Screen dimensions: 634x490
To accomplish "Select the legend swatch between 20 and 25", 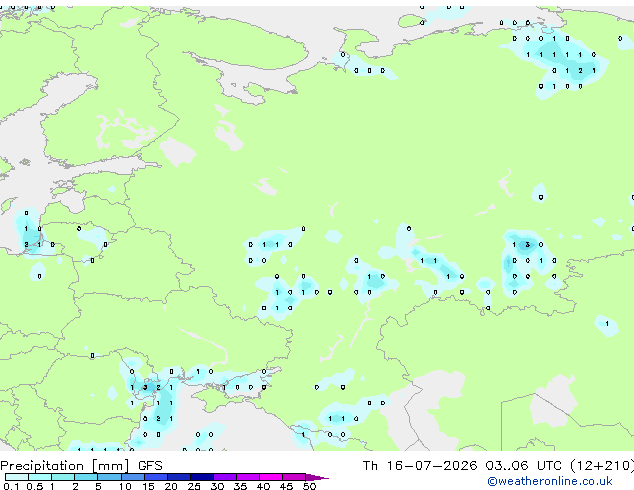I will (178, 477).
